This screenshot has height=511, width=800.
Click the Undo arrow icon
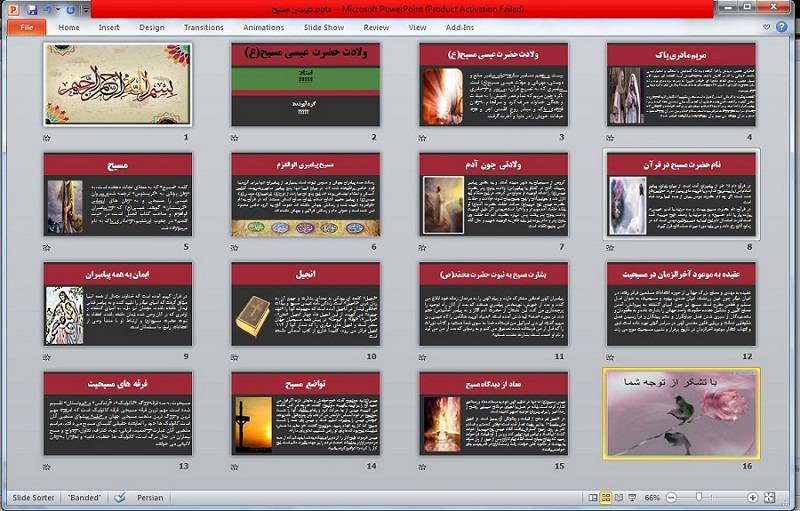pyautogui.click(x=46, y=9)
